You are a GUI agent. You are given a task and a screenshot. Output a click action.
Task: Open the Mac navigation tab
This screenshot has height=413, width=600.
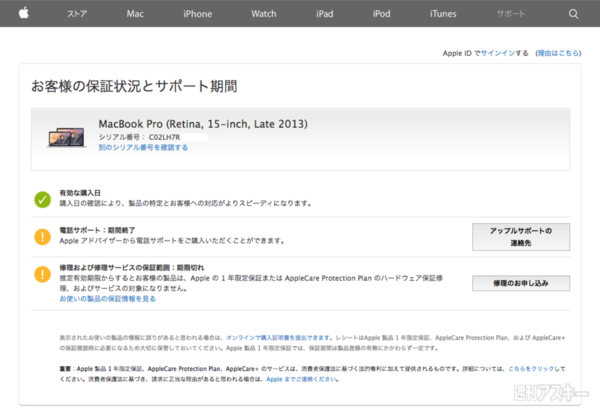point(135,14)
